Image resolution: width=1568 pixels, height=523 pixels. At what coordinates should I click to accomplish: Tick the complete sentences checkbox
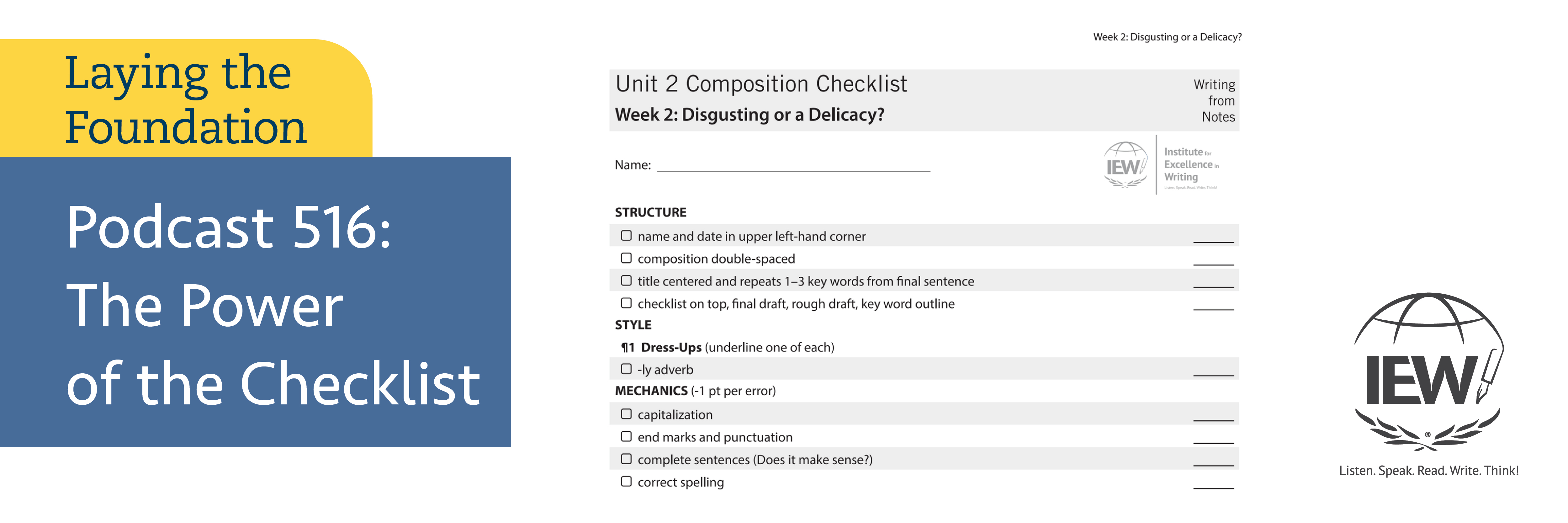tap(626, 459)
